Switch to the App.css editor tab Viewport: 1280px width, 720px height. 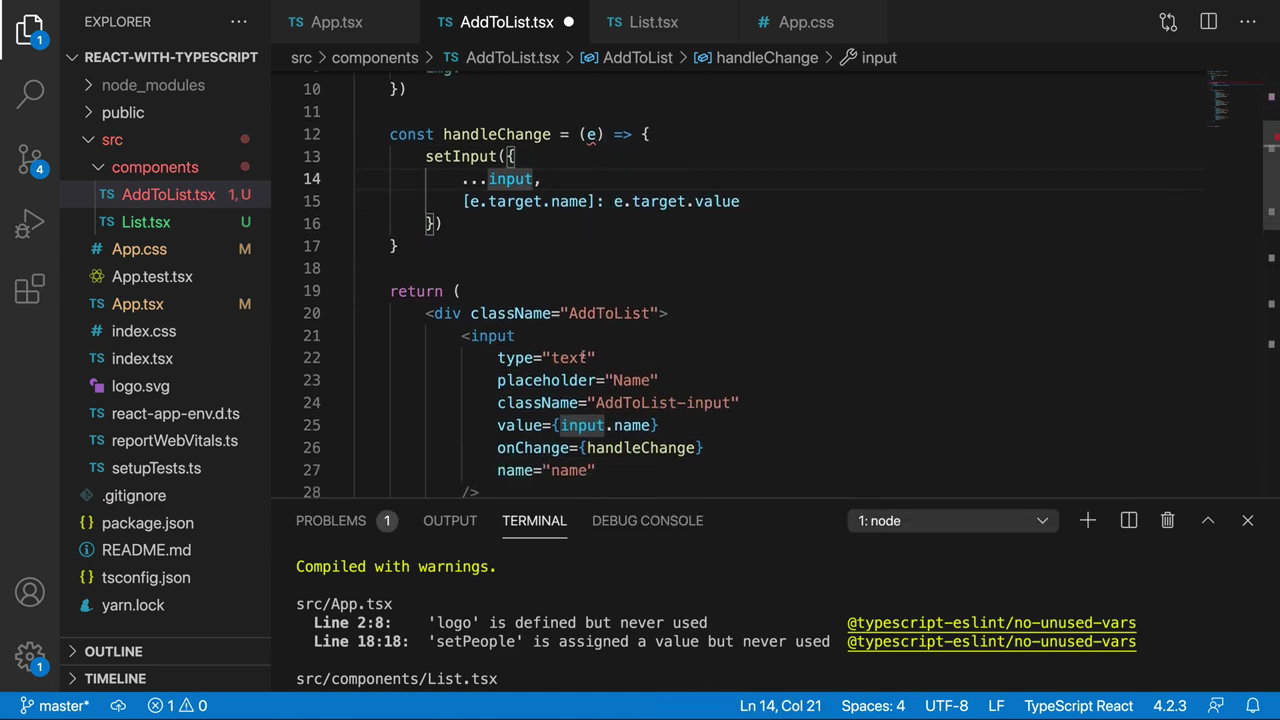coord(805,22)
